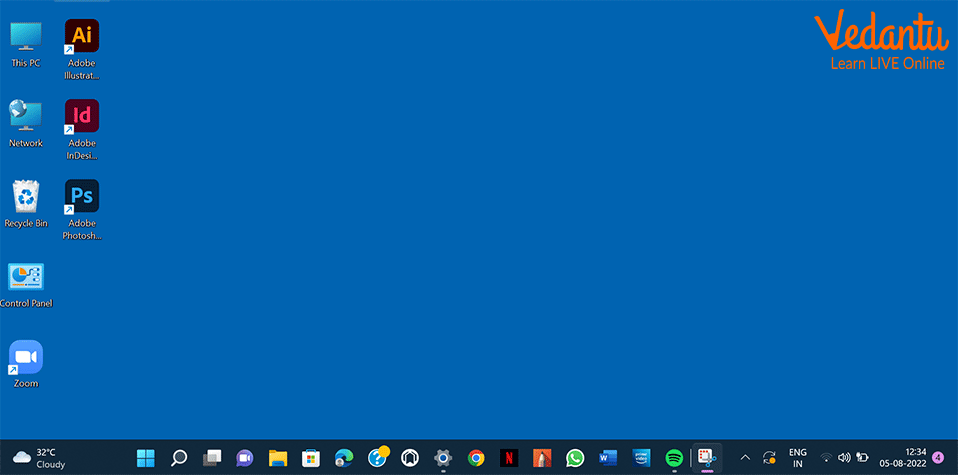This screenshot has height=475, width=958.
Task: Open Microsoft Word from the taskbar
Action: pos(608,458)
